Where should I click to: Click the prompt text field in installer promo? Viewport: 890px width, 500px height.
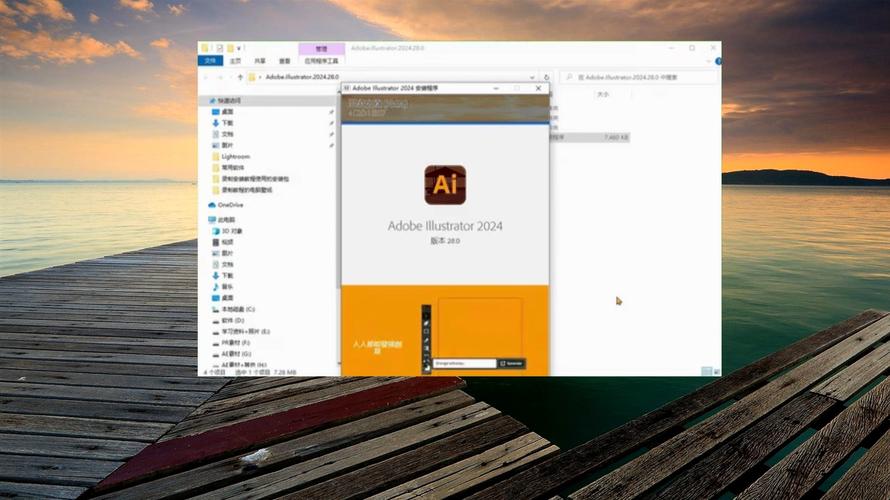pos(465,363)
